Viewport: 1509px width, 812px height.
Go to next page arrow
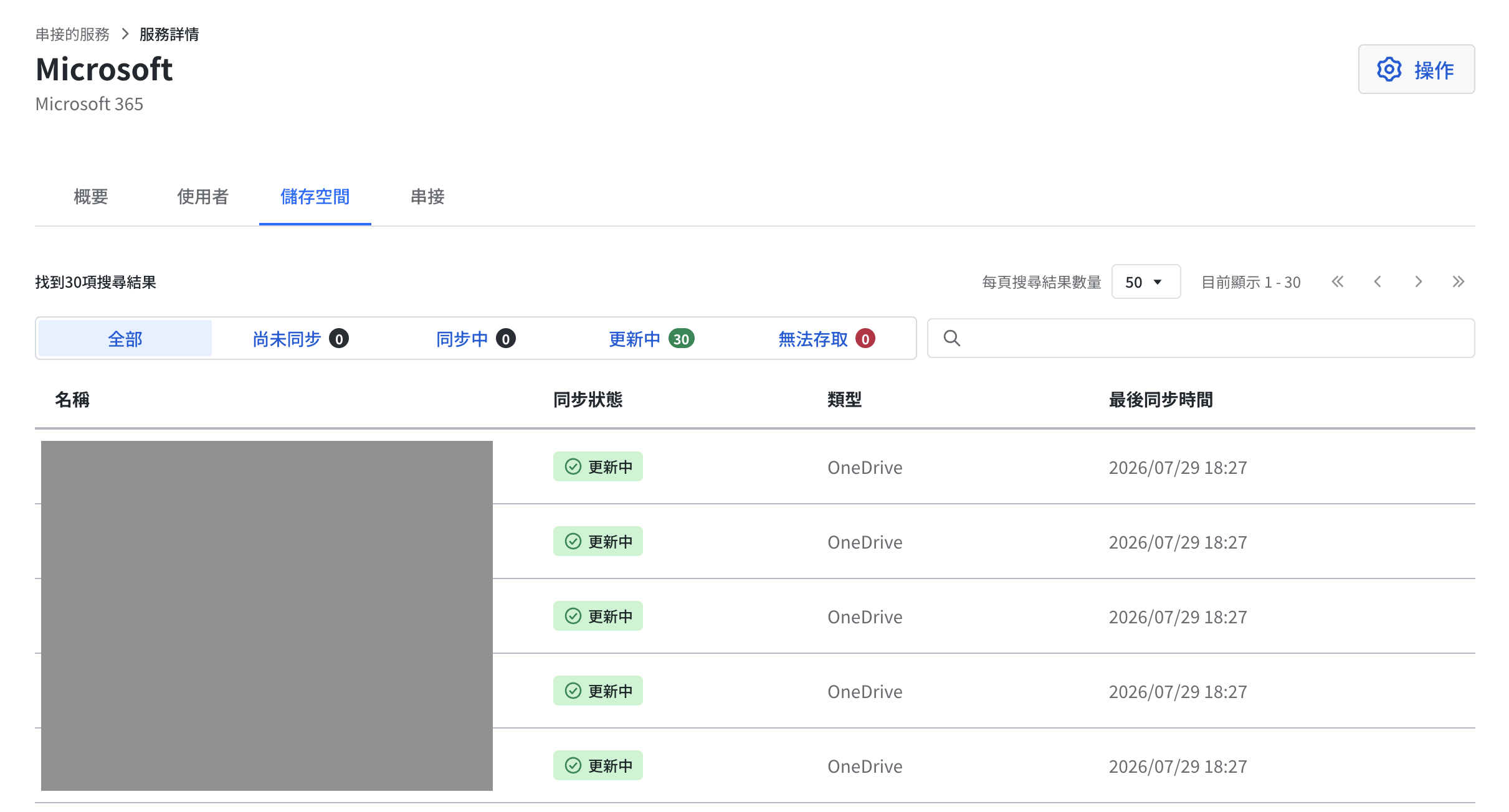(1418, 282)
